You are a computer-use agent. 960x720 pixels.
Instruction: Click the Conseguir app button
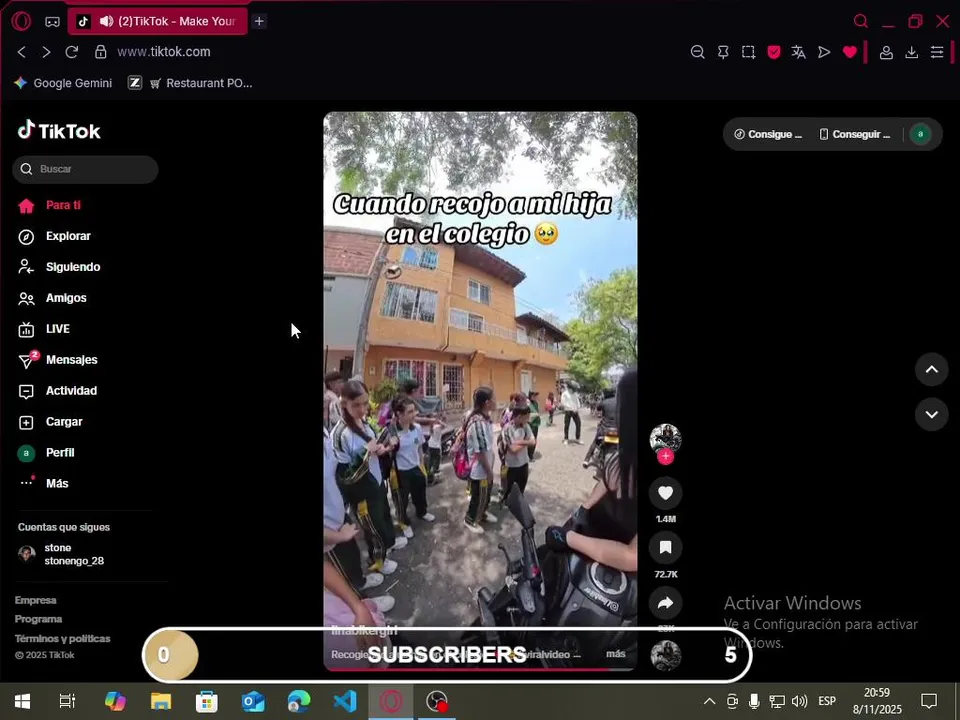855,134
